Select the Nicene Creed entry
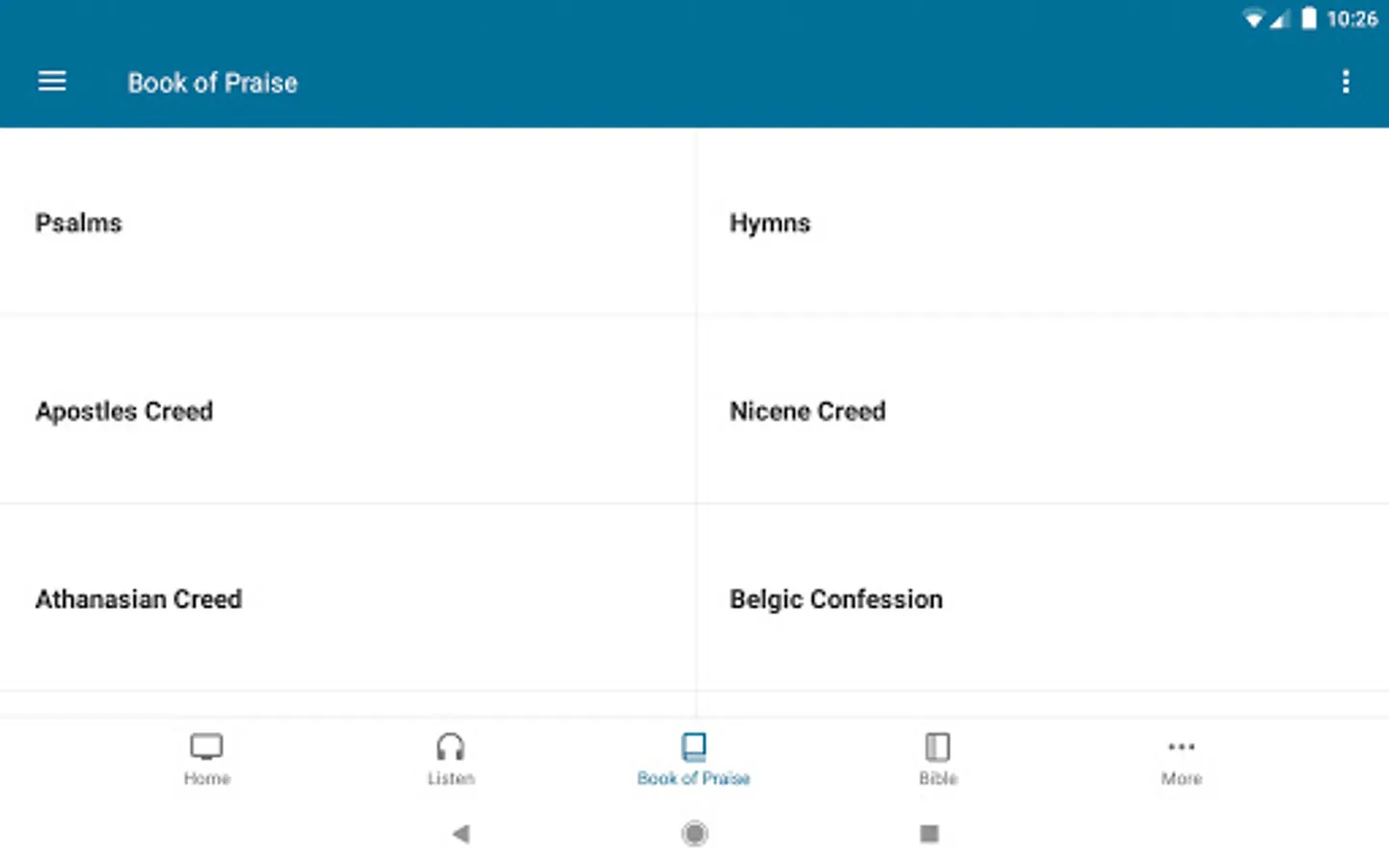The height and width of the screenshot is (868, 1389). click(807, 411)
